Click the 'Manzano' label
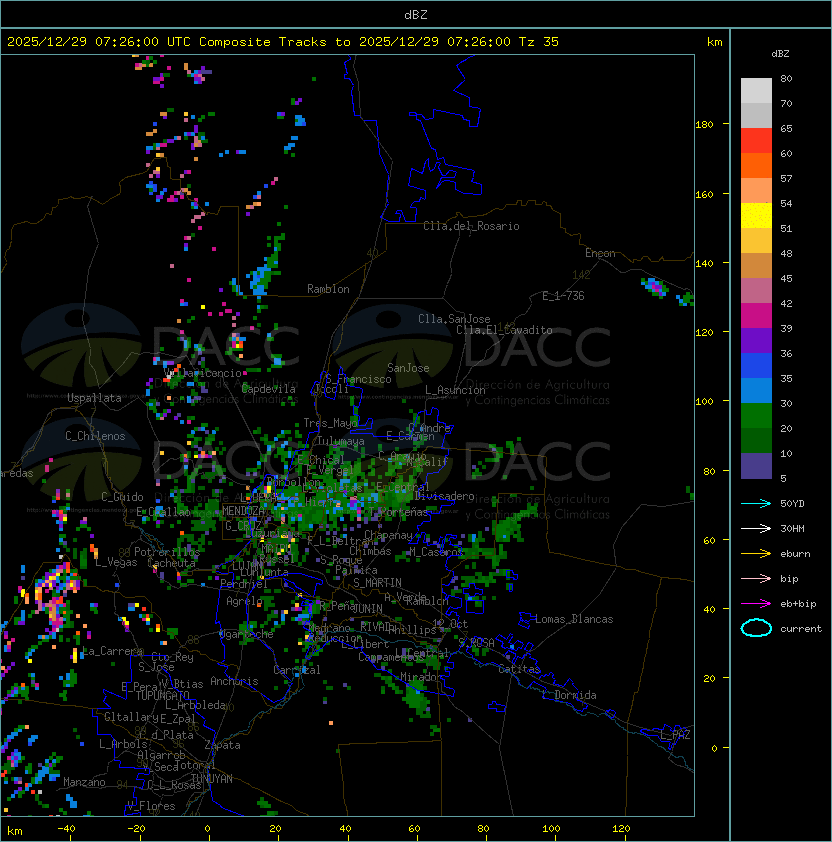 tap(84, 782)
